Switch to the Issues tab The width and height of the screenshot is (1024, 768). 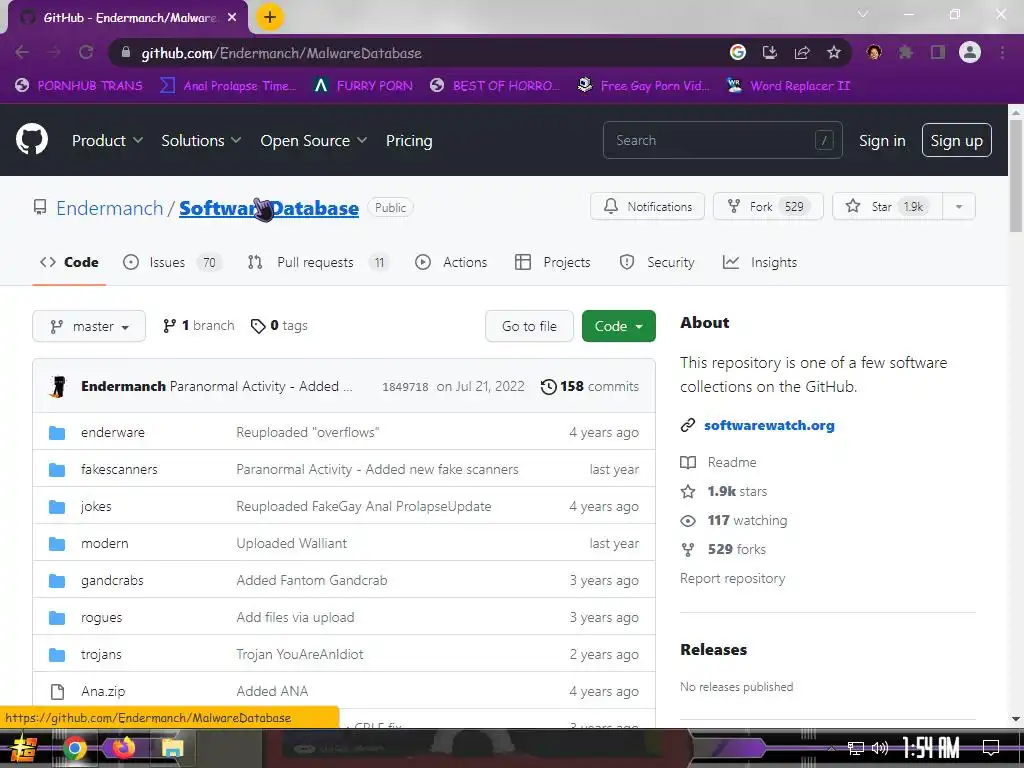[172, 262]
